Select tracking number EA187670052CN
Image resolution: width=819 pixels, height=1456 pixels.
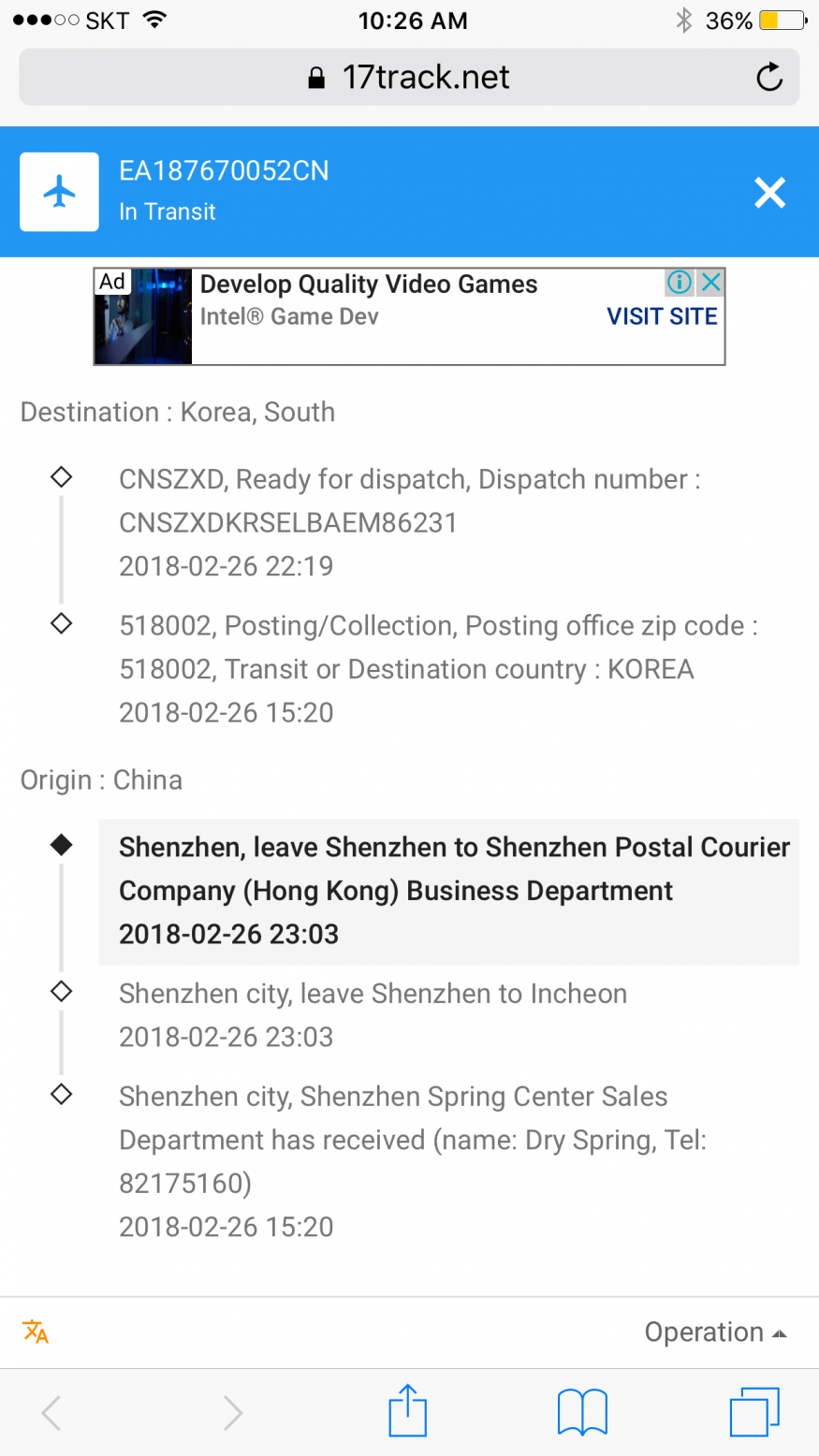point(224,171)
